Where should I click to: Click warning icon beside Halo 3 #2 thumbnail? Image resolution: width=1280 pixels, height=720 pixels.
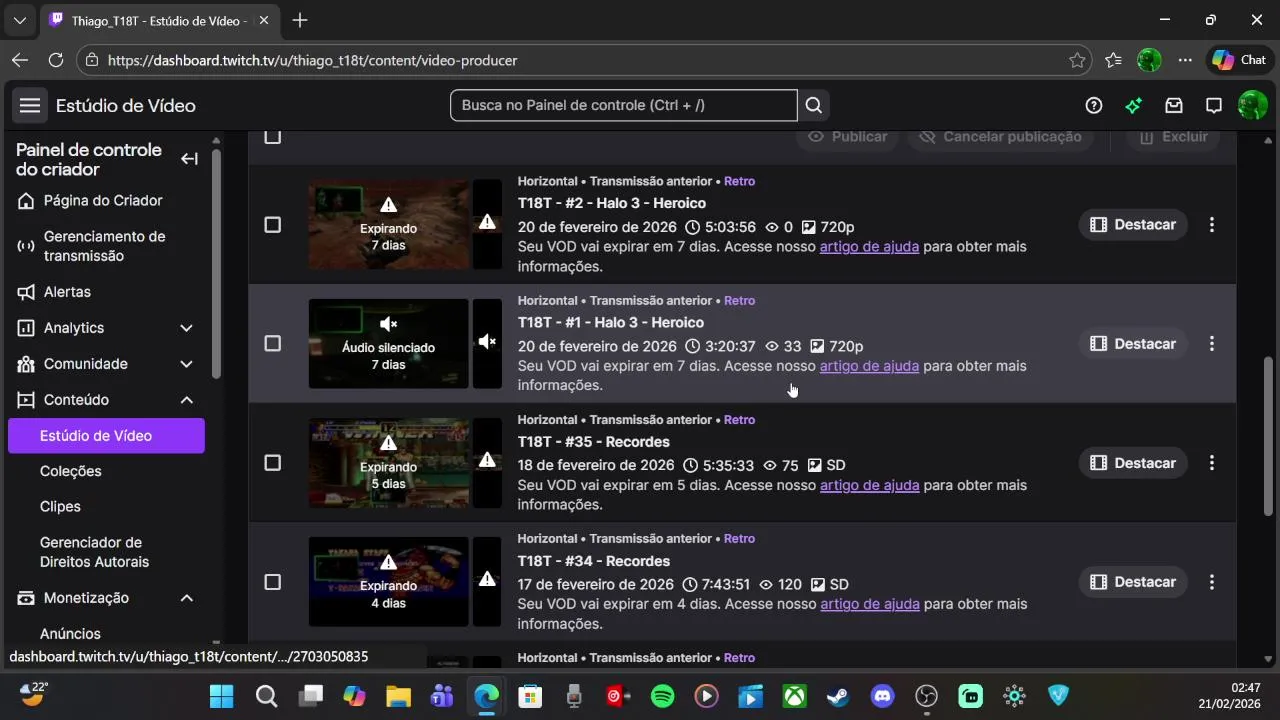487,223
